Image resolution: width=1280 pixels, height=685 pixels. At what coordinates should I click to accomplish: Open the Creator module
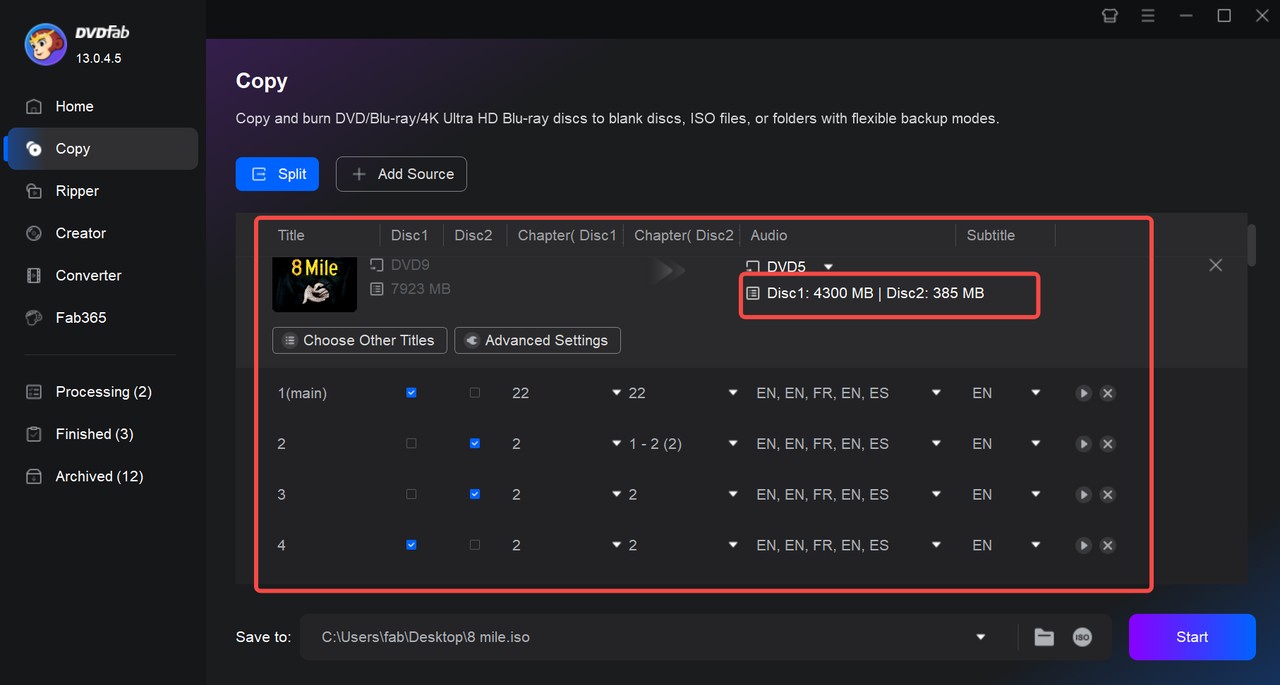(x=78, y=233)
